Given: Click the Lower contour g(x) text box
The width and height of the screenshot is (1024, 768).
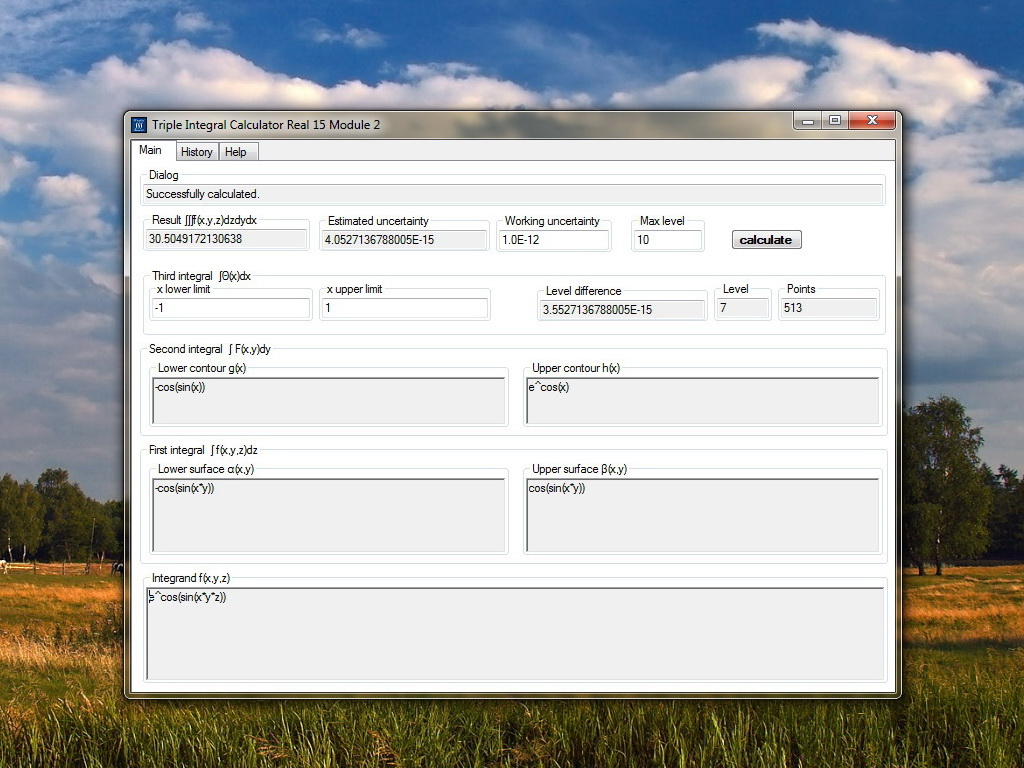Looking at the screenshot, I should point(328,401).
